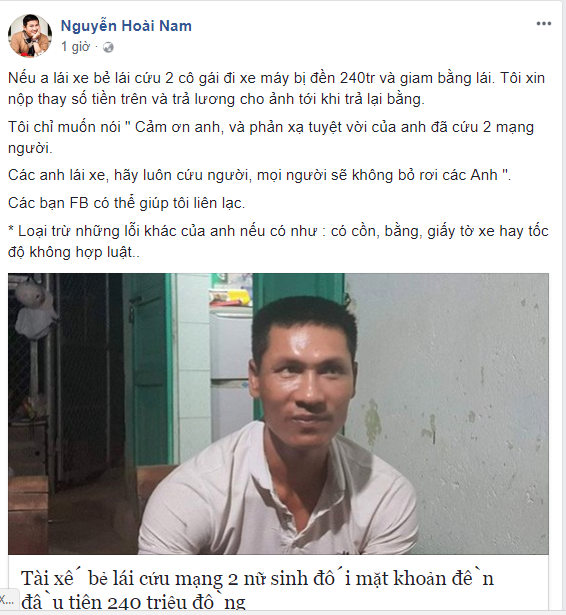Click the sentence 'Tôi chỉ muốn nói'
This screenshot has height=615, width=566.
[x=271, y=138]
